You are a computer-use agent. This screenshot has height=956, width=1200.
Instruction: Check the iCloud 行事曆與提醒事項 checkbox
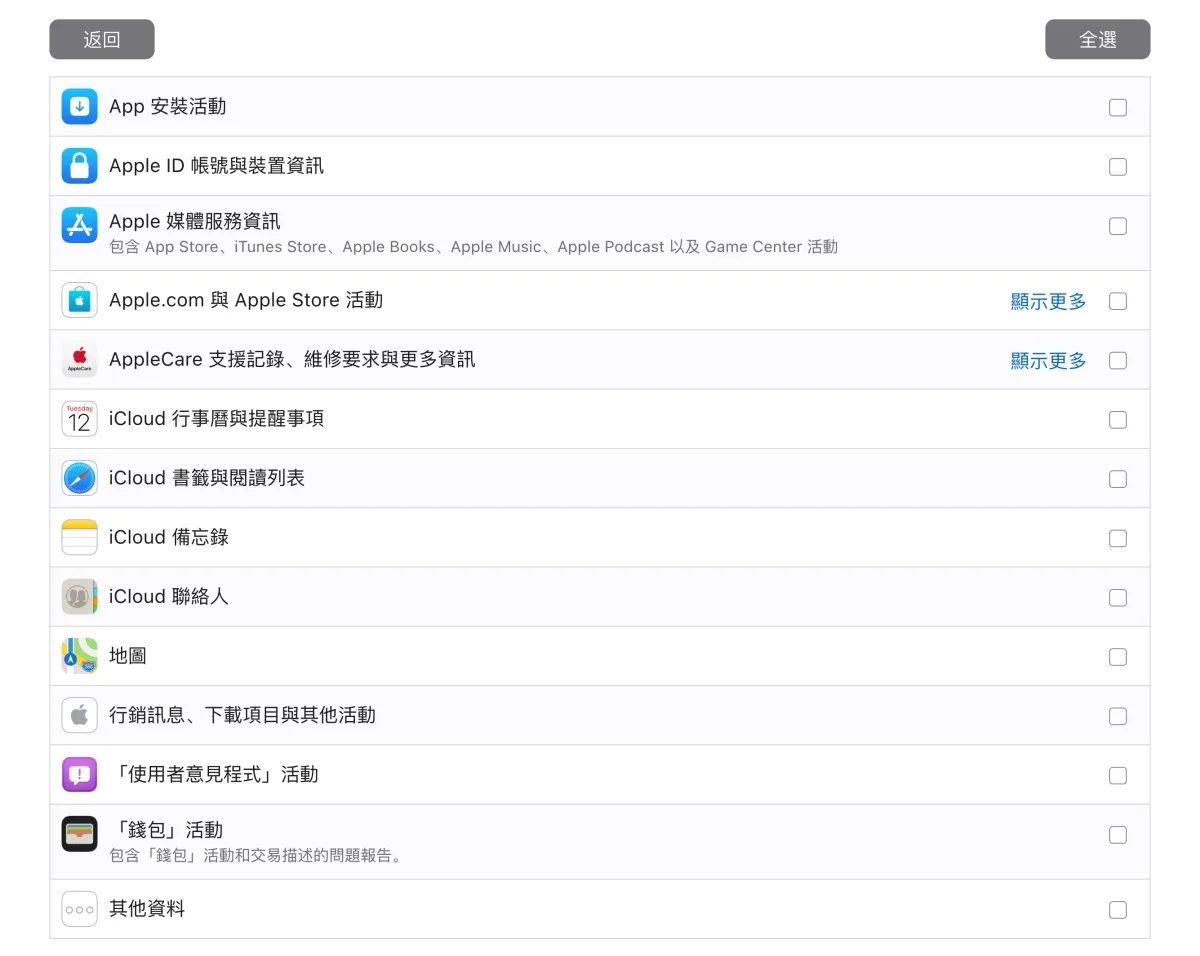(x=1118, y=420)
